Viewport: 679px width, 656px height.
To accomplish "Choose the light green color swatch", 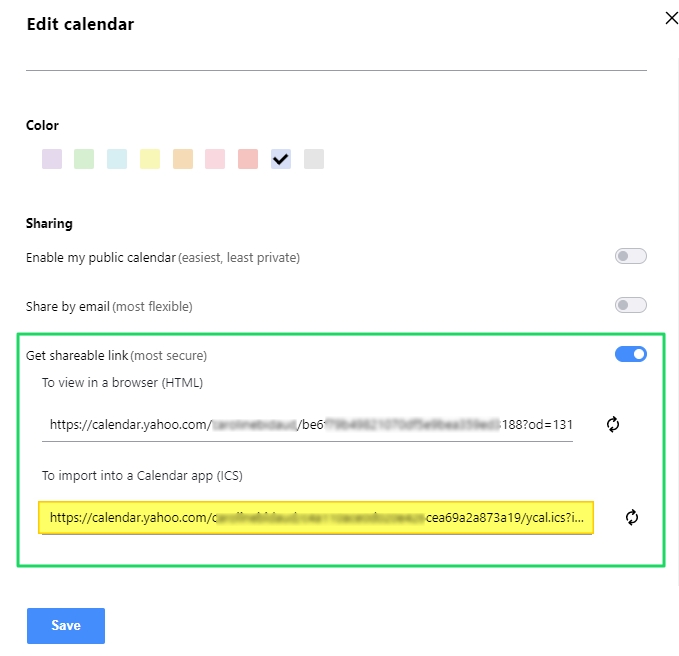I will 84,159.
